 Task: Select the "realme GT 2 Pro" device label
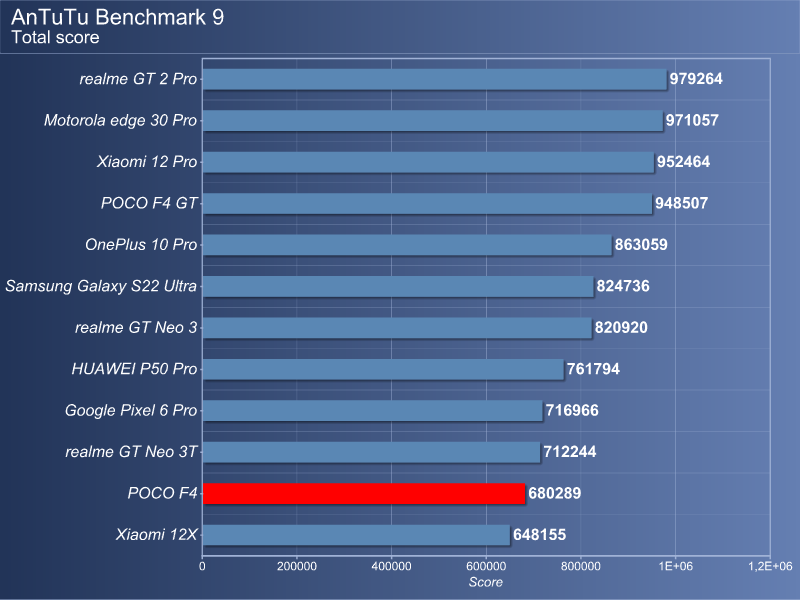coord(138,79)
